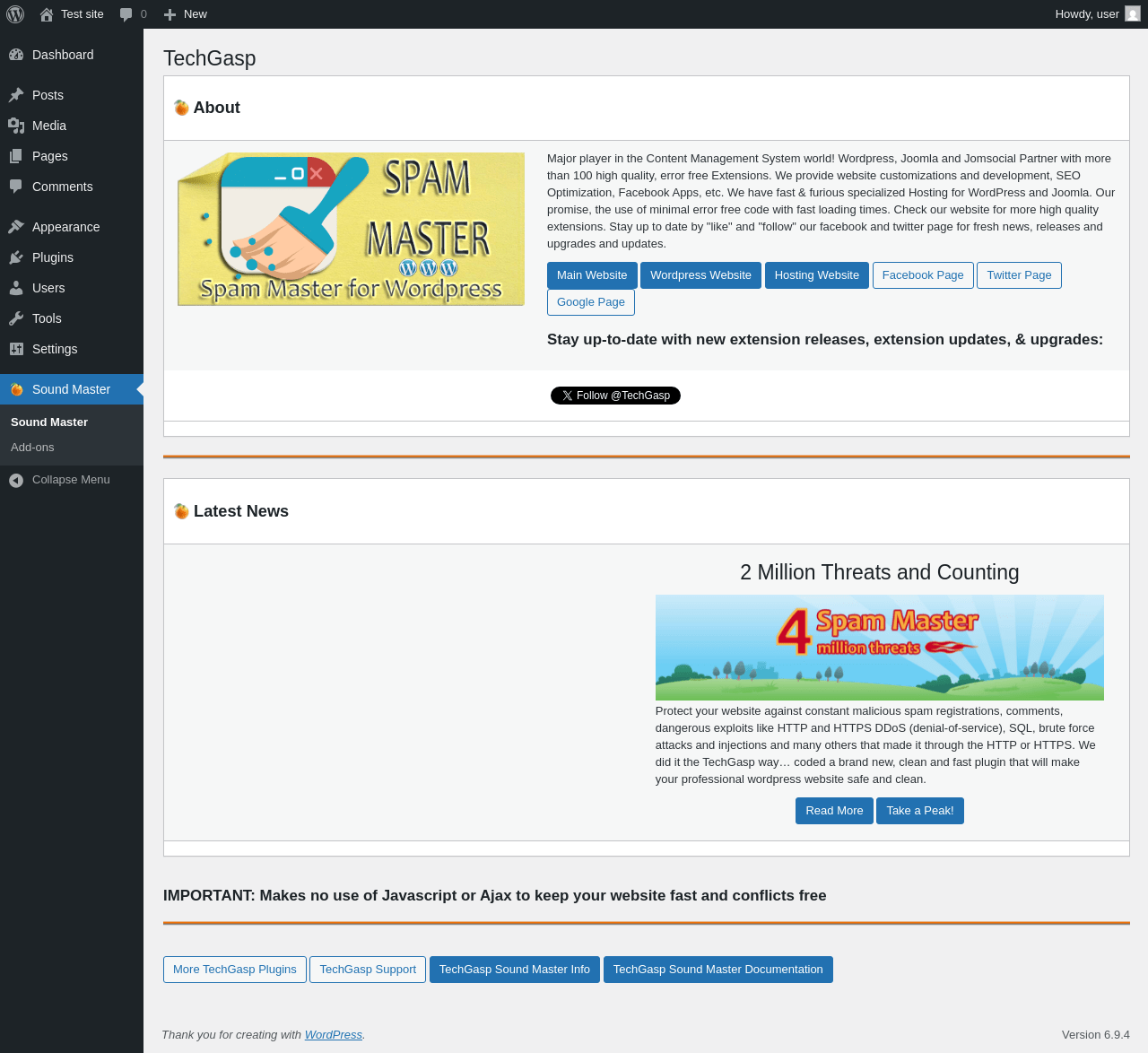The height and width of the screenshot is (1053, 1148).
Task: Open the Main Website button
Action: pos(592,275)
